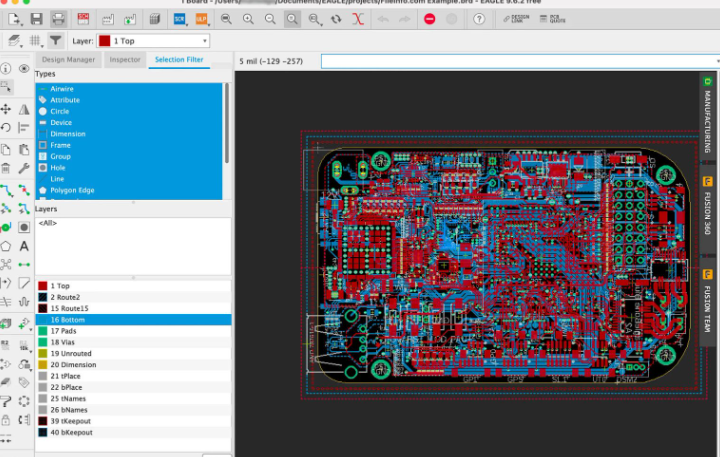Open Layer settings icon
Screen dimensions: 720x457
coord(14,41)
